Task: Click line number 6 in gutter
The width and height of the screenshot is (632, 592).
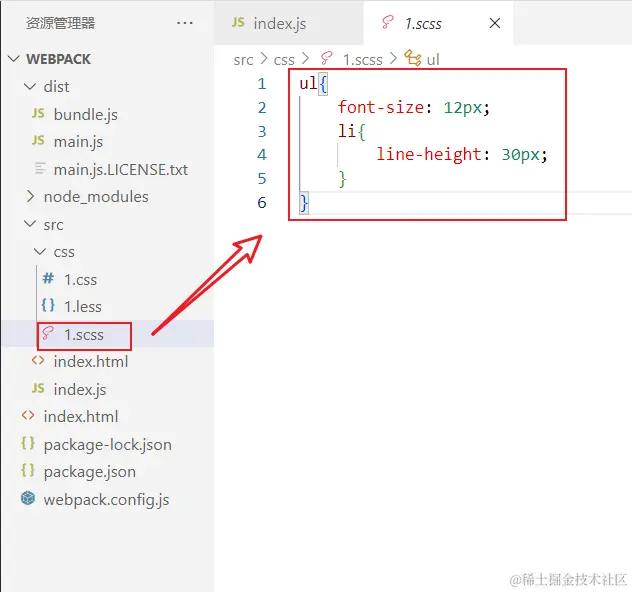Action: [262, 202]
